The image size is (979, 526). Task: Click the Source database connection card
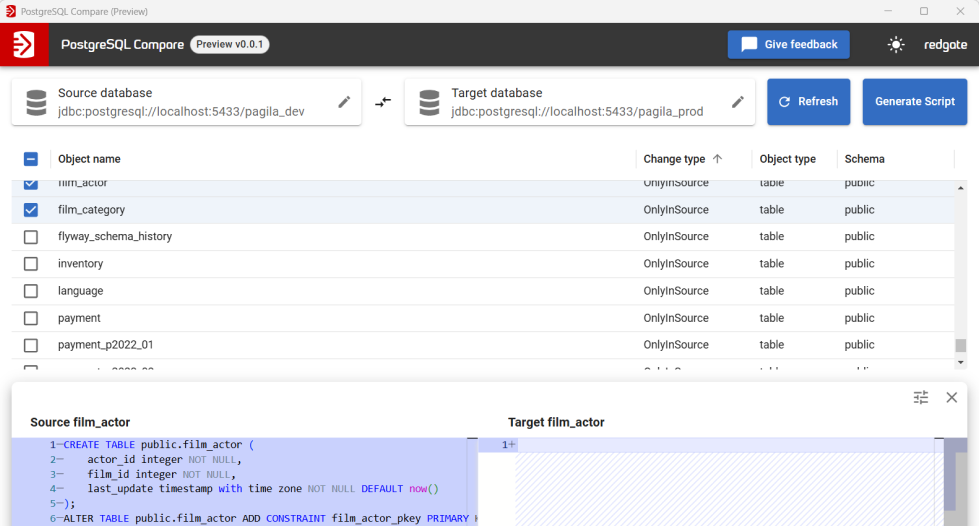click(186, 102)
